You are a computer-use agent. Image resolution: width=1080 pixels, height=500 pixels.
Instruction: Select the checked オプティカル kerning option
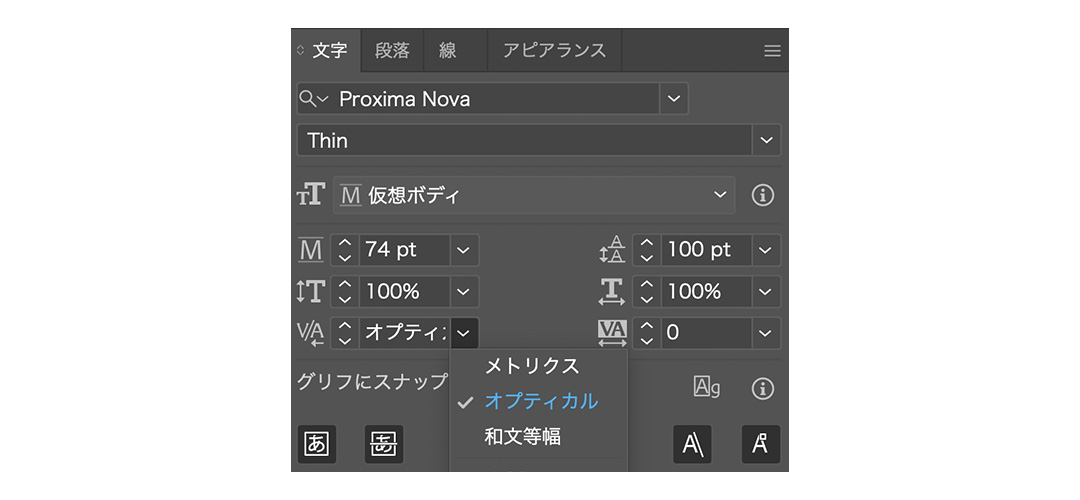click(x=540, y=402)
